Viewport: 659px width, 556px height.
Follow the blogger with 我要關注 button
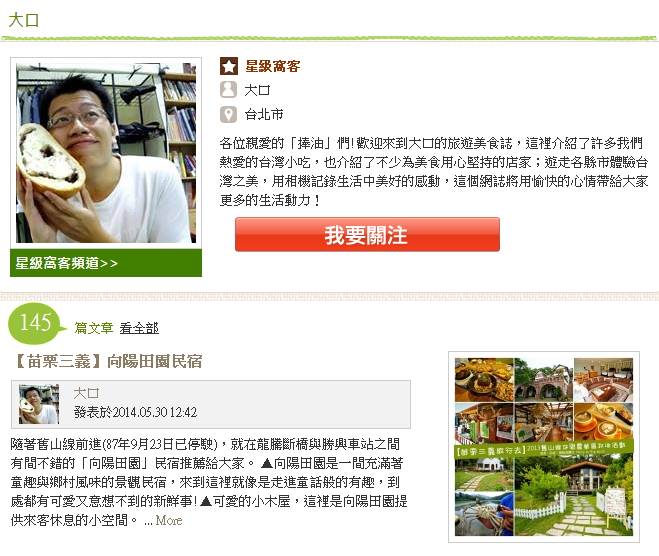pos(367,235)
